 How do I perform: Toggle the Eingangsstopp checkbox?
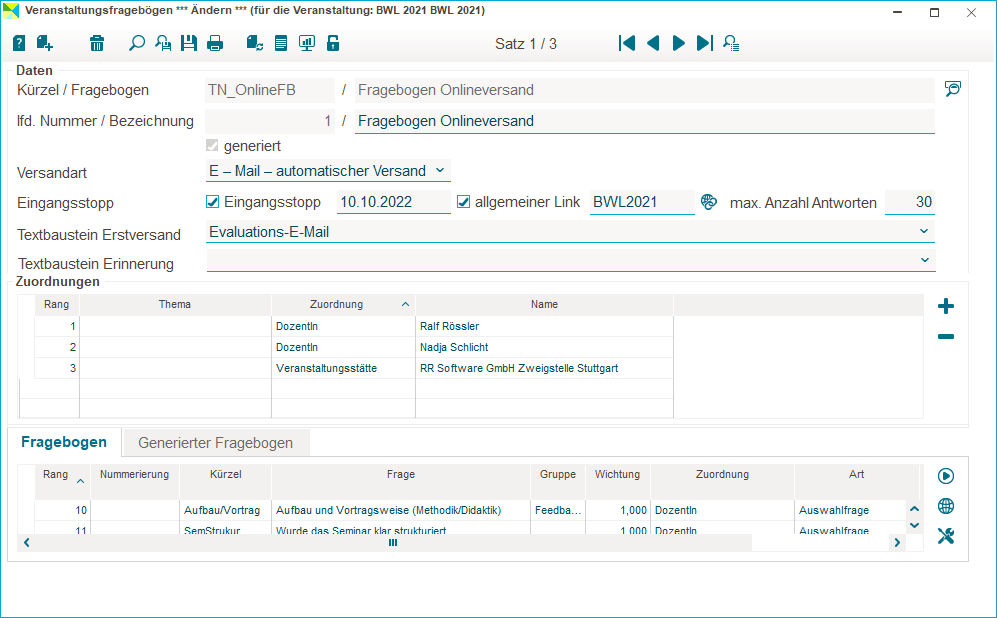pyautogui.click(x=213, y=202)
